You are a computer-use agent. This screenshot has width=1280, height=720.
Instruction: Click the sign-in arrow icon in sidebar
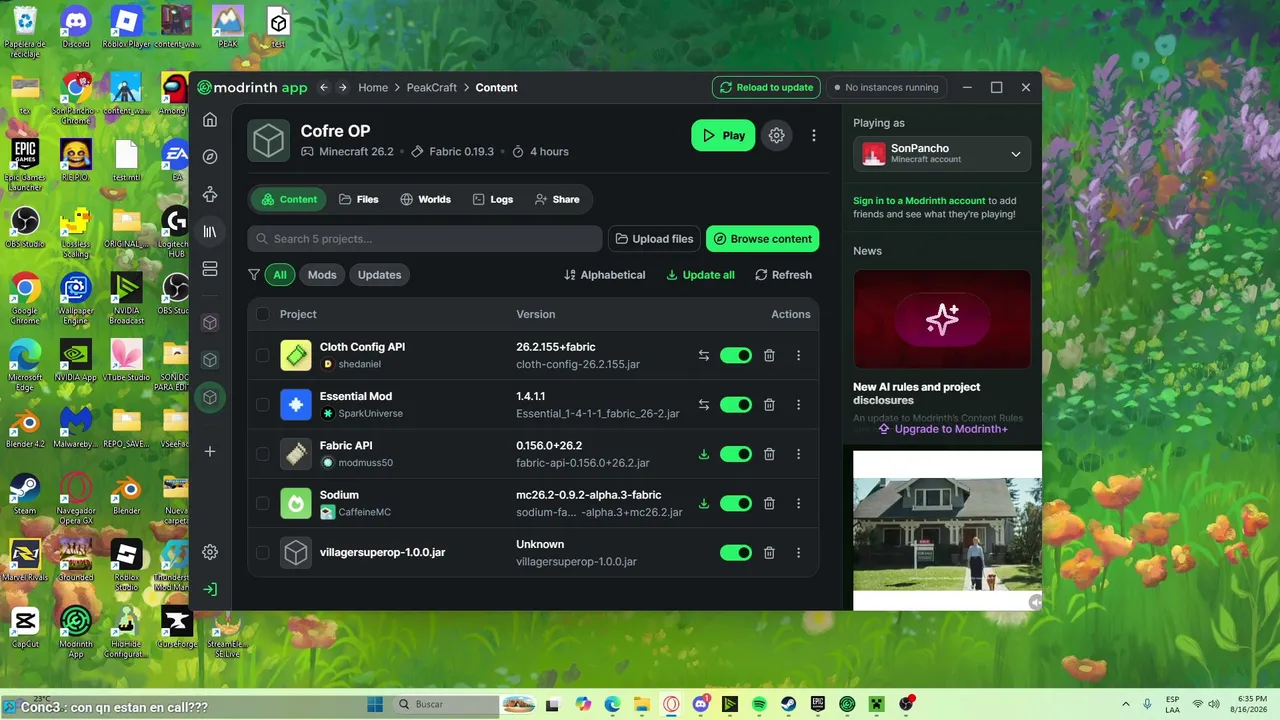pos(210,589)
